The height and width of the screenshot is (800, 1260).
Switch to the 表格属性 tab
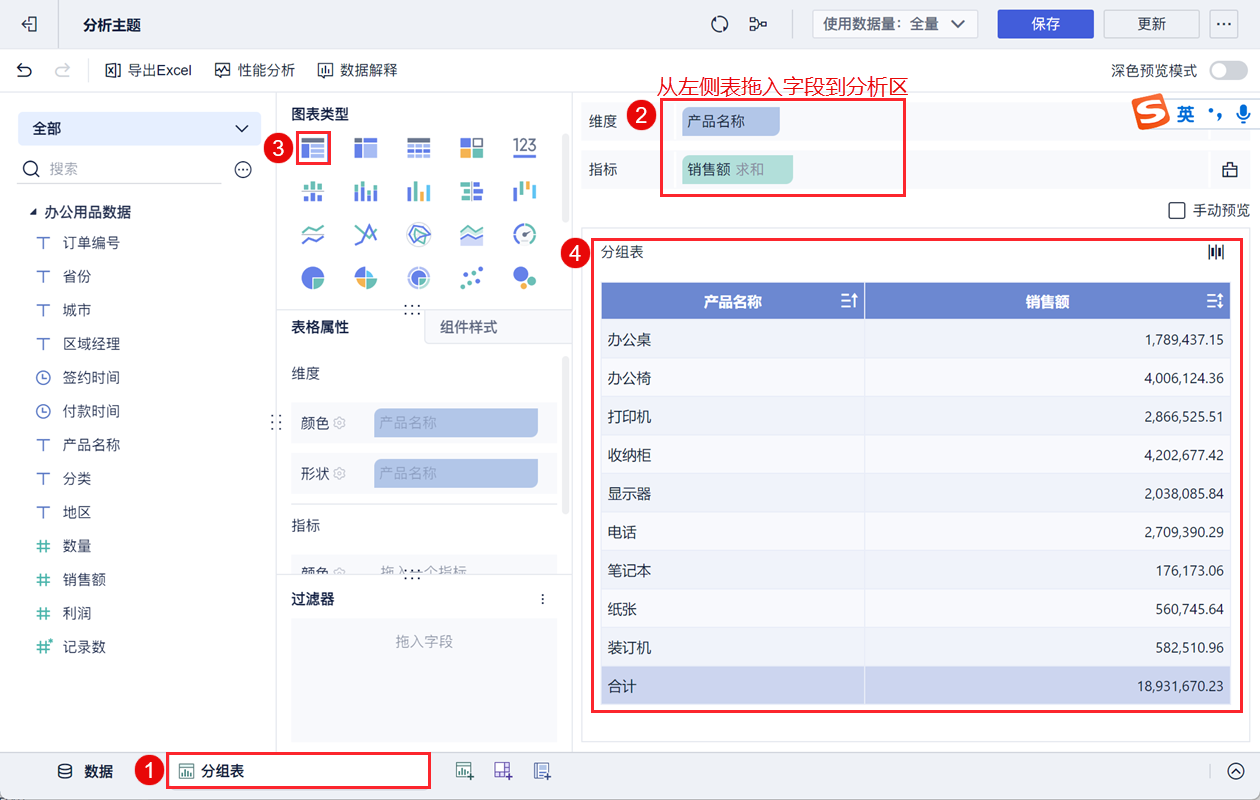pyautogui.click(x=320, y=327)
